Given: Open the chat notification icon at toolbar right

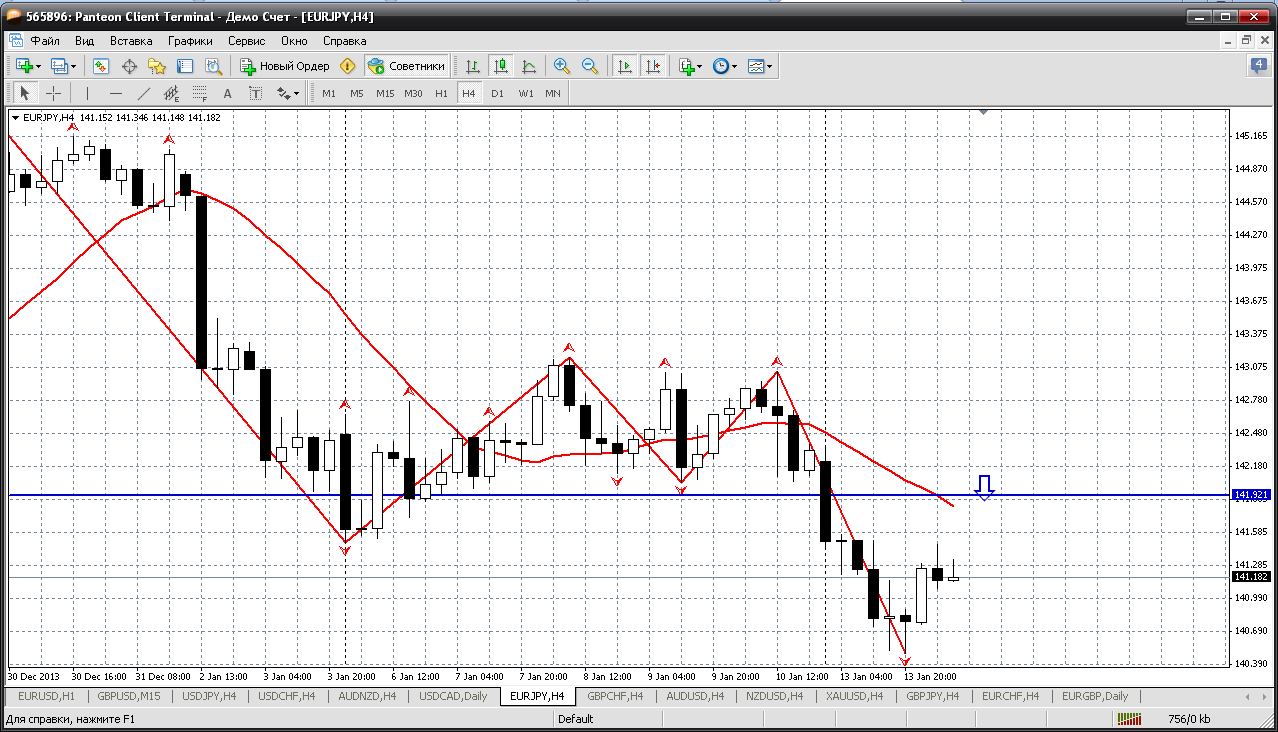Looking at the screenshot, I should tap(1259, 66).
